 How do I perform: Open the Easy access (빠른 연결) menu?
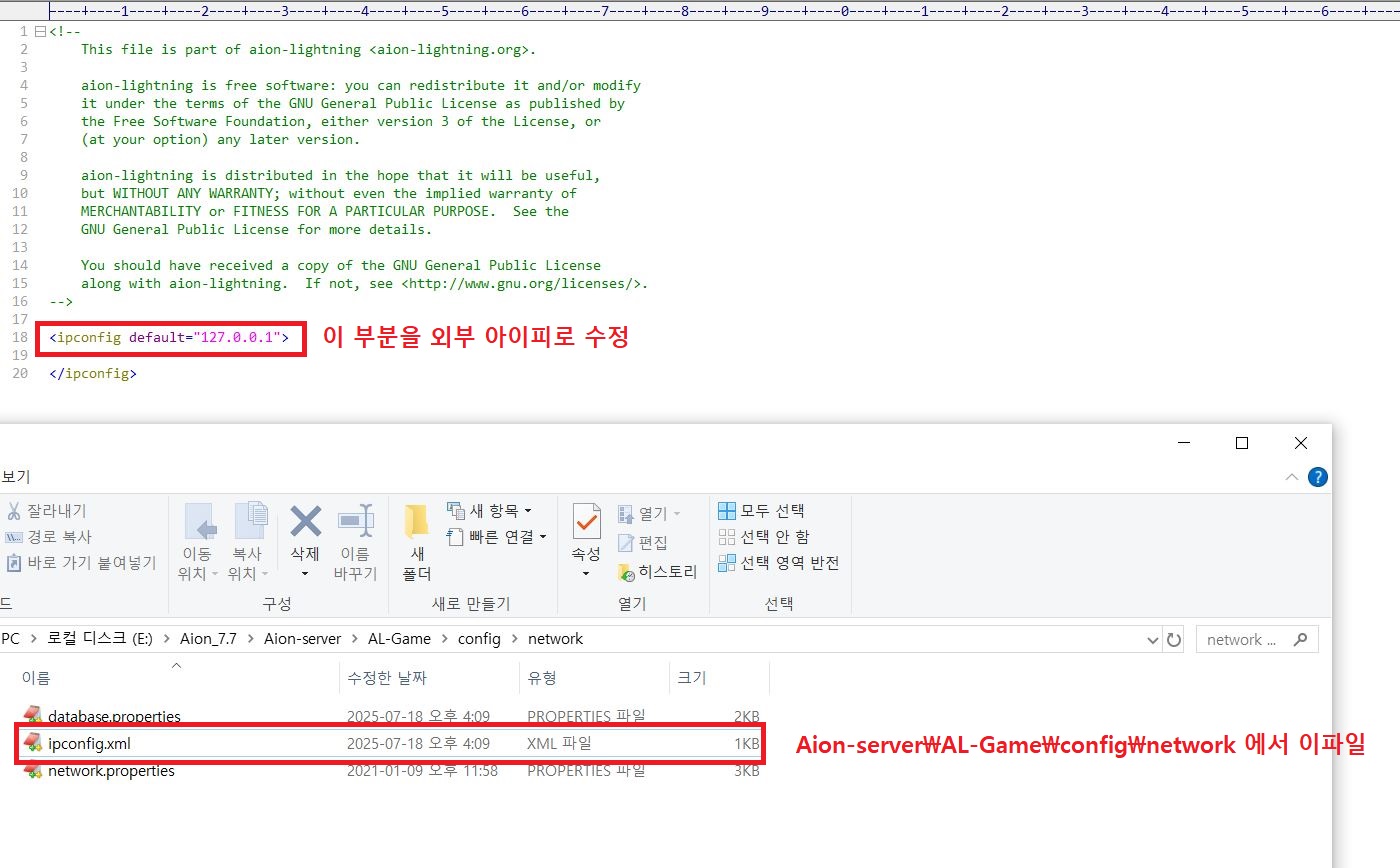tap(497, 537)
